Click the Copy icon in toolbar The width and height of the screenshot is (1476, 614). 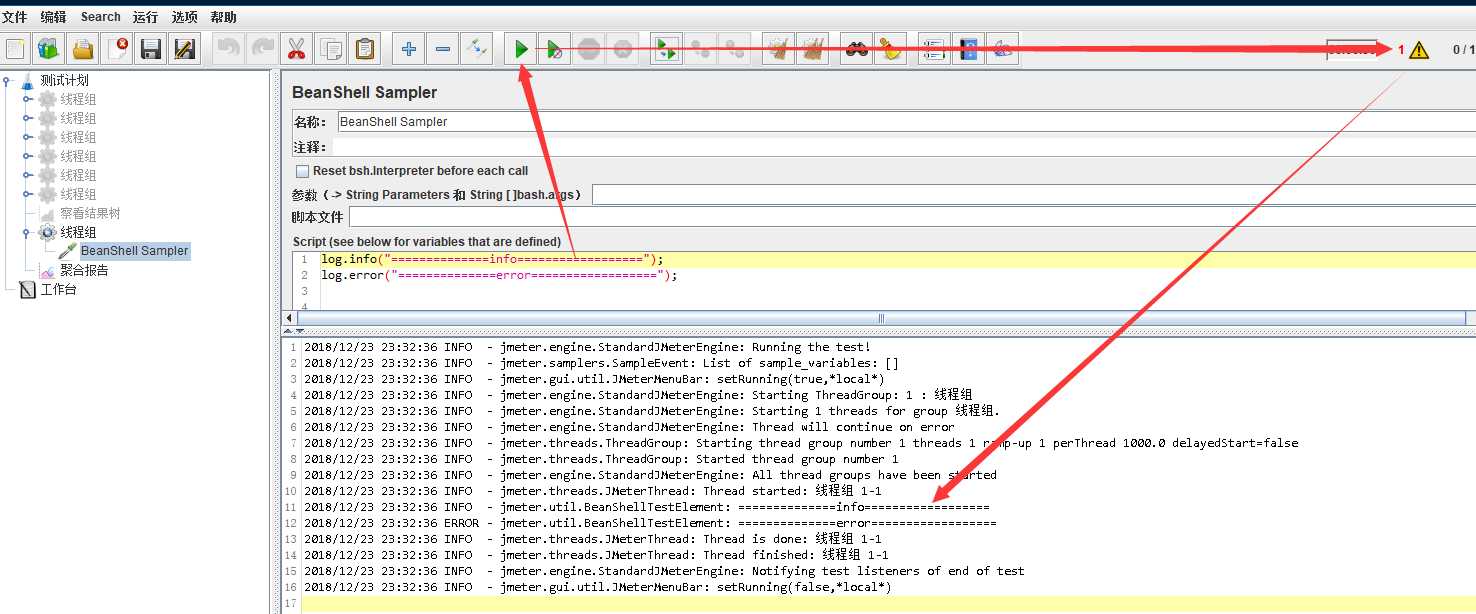point(331,49)
